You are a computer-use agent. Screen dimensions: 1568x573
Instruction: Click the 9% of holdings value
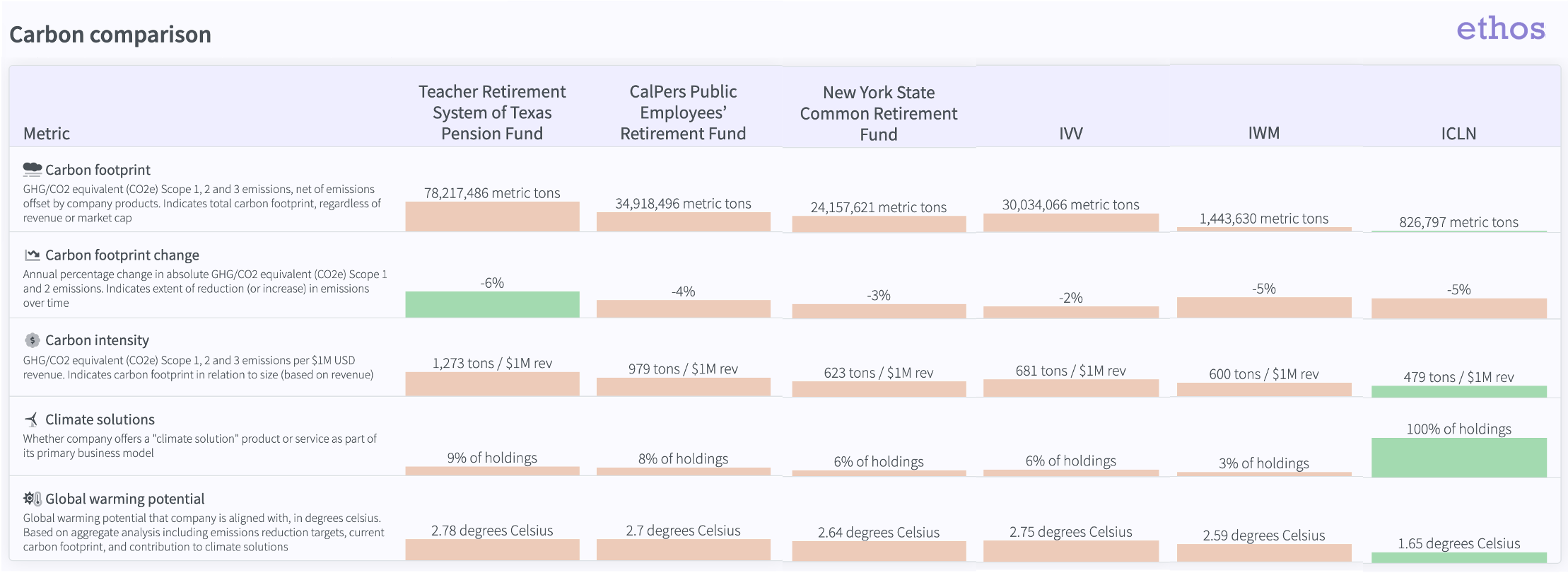(x=492, y=458)
